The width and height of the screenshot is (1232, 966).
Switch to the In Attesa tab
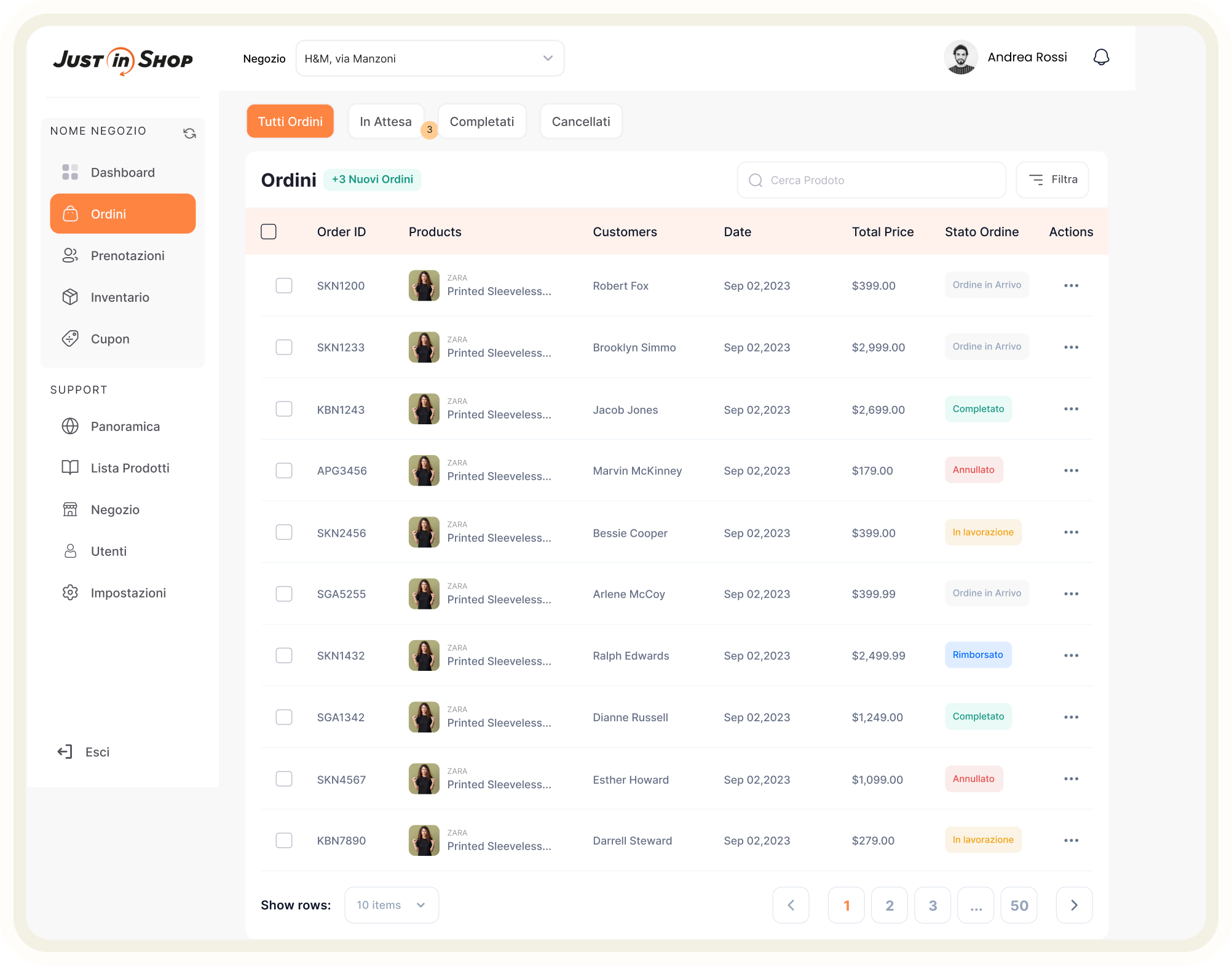point(385,122)
